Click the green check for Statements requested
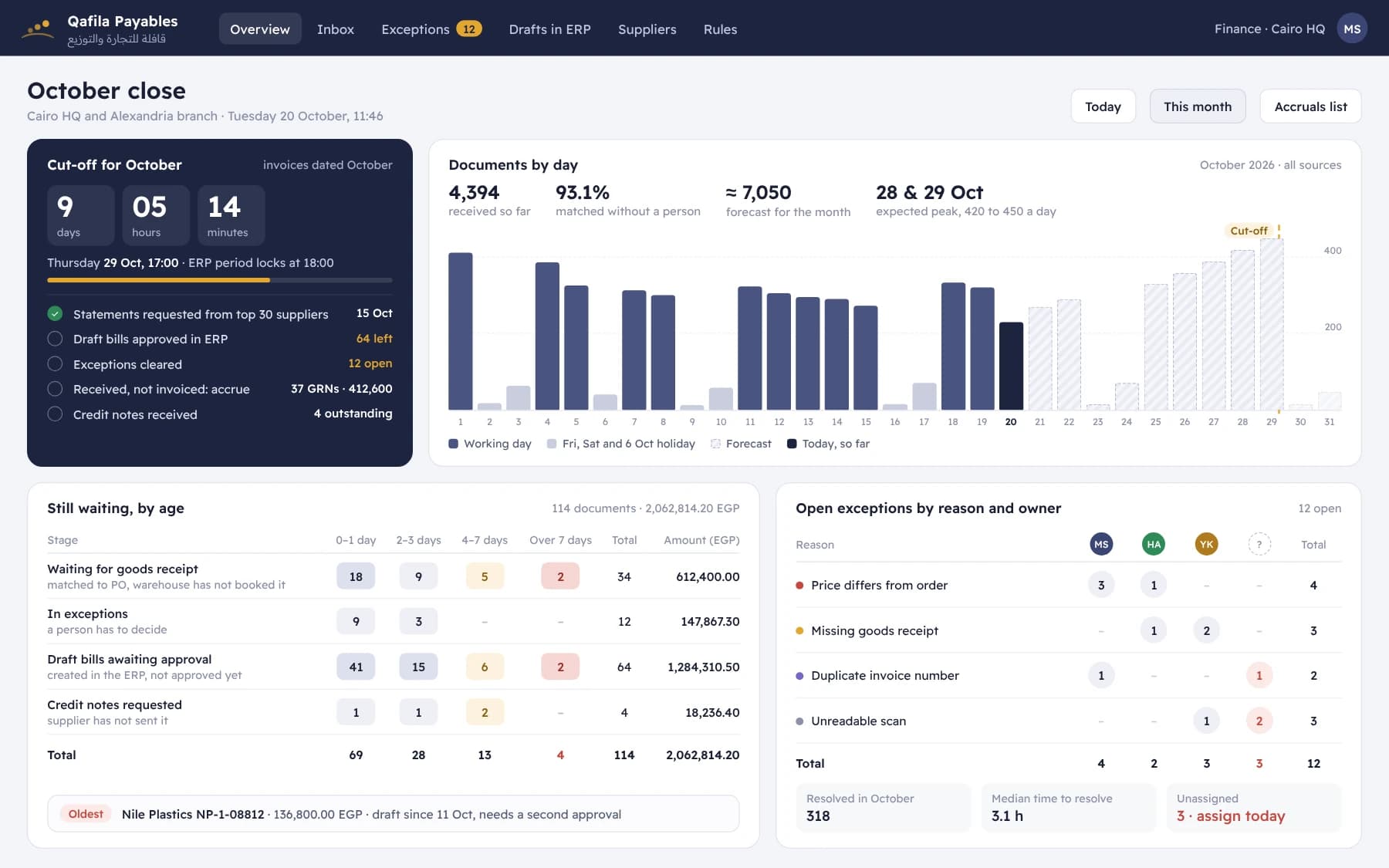Image resolution: width=1389 pixels, height=868 pixels. click(55, 313)
